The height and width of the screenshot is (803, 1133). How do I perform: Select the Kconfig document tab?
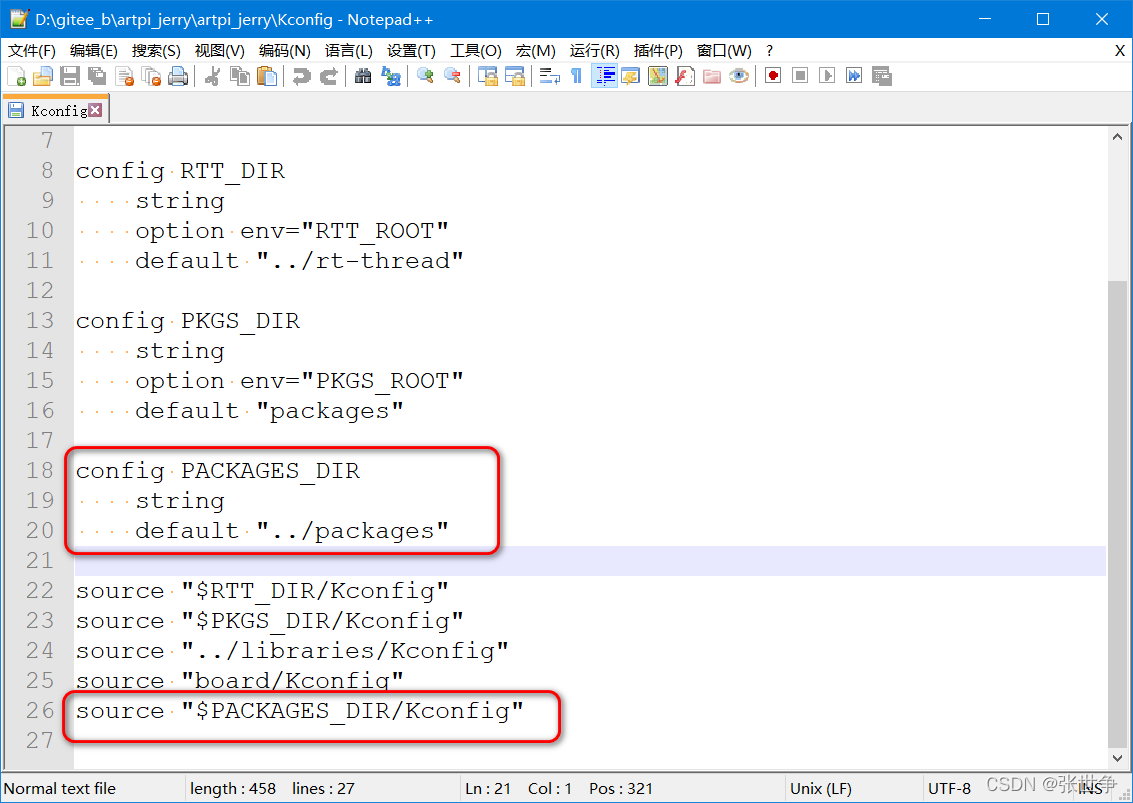coord(56,110)
